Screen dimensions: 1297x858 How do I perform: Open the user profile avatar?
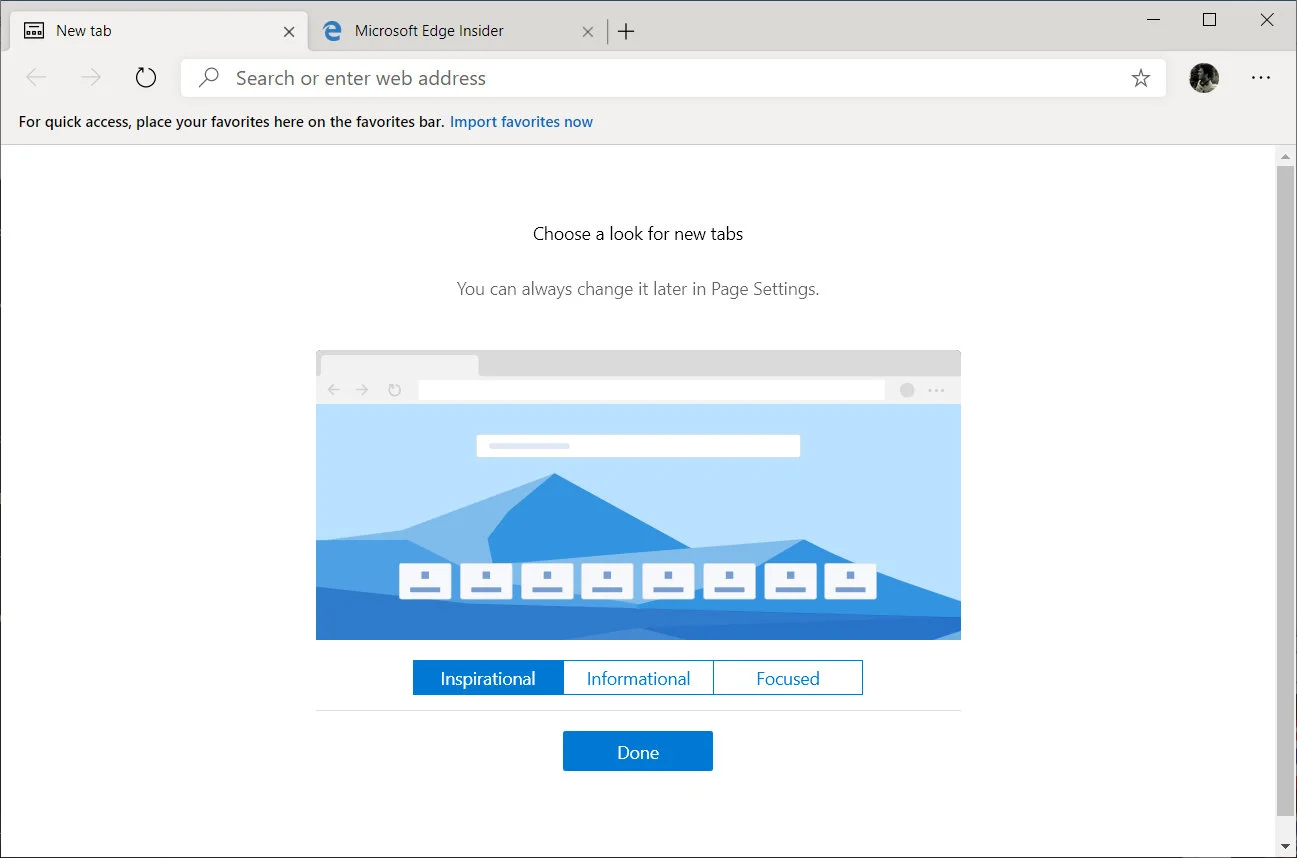tap(1203, 78)
